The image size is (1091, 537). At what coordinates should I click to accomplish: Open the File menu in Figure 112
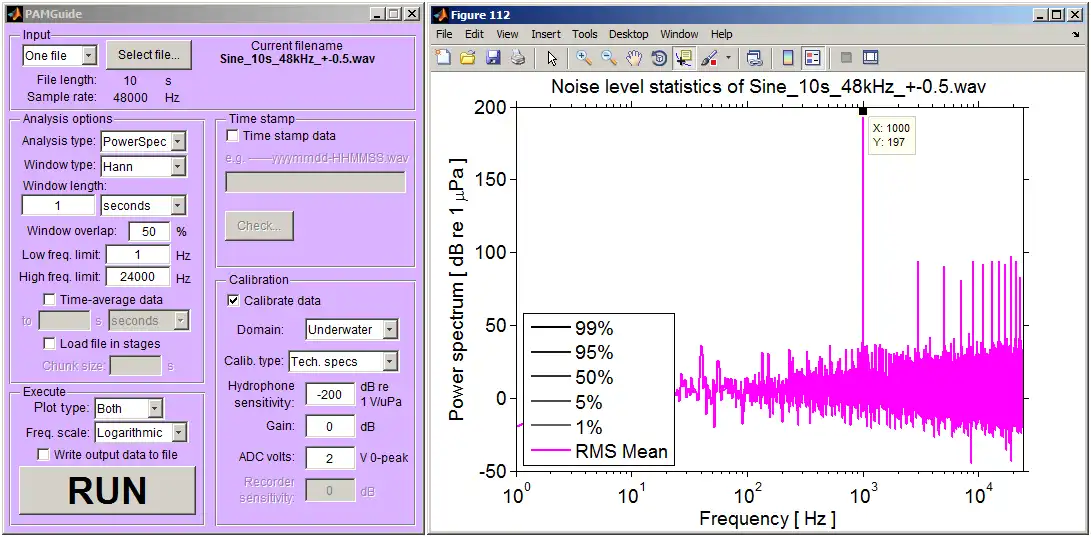[444, 33]
